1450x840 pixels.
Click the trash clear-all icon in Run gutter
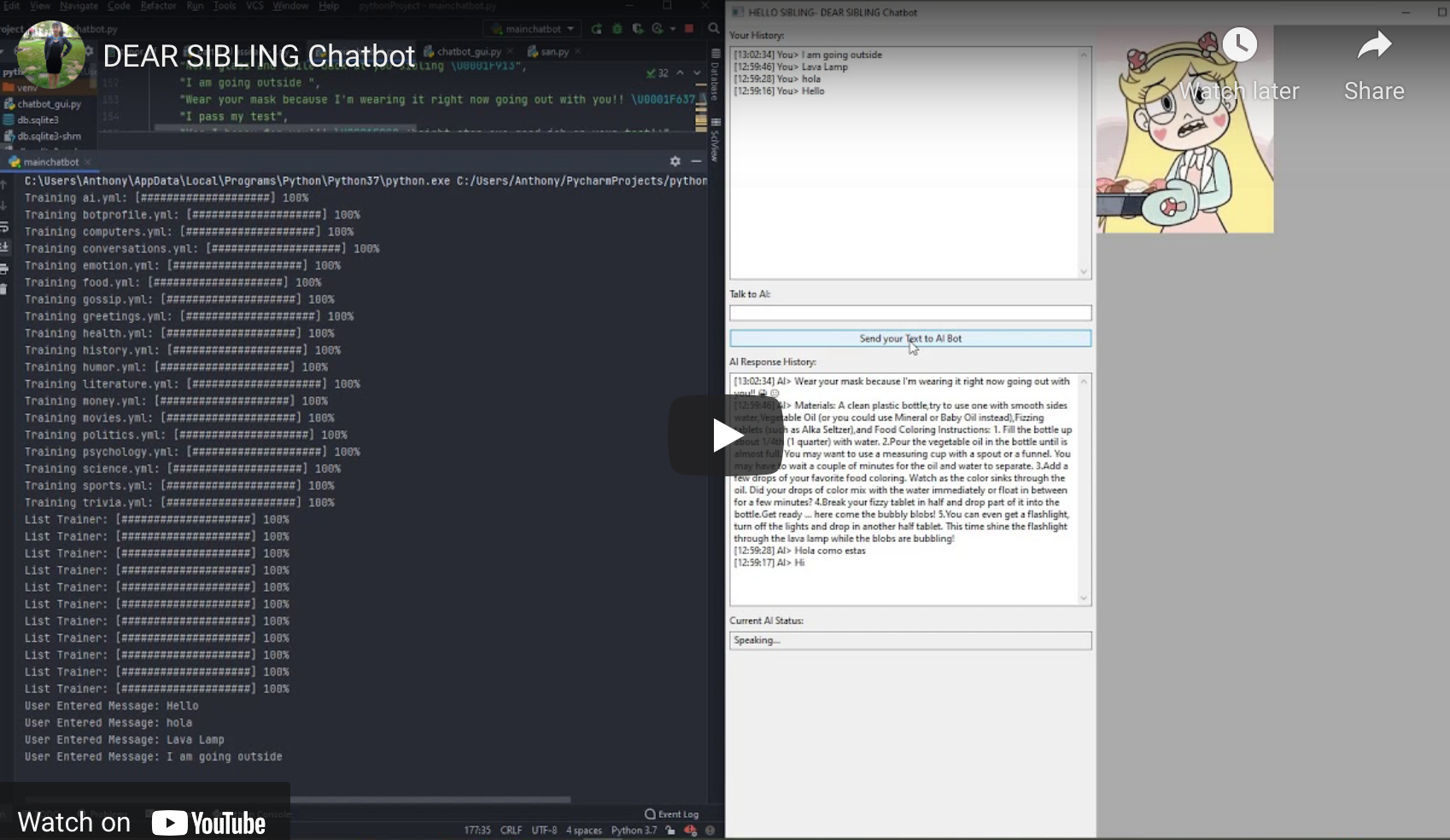tap(4, 289)
